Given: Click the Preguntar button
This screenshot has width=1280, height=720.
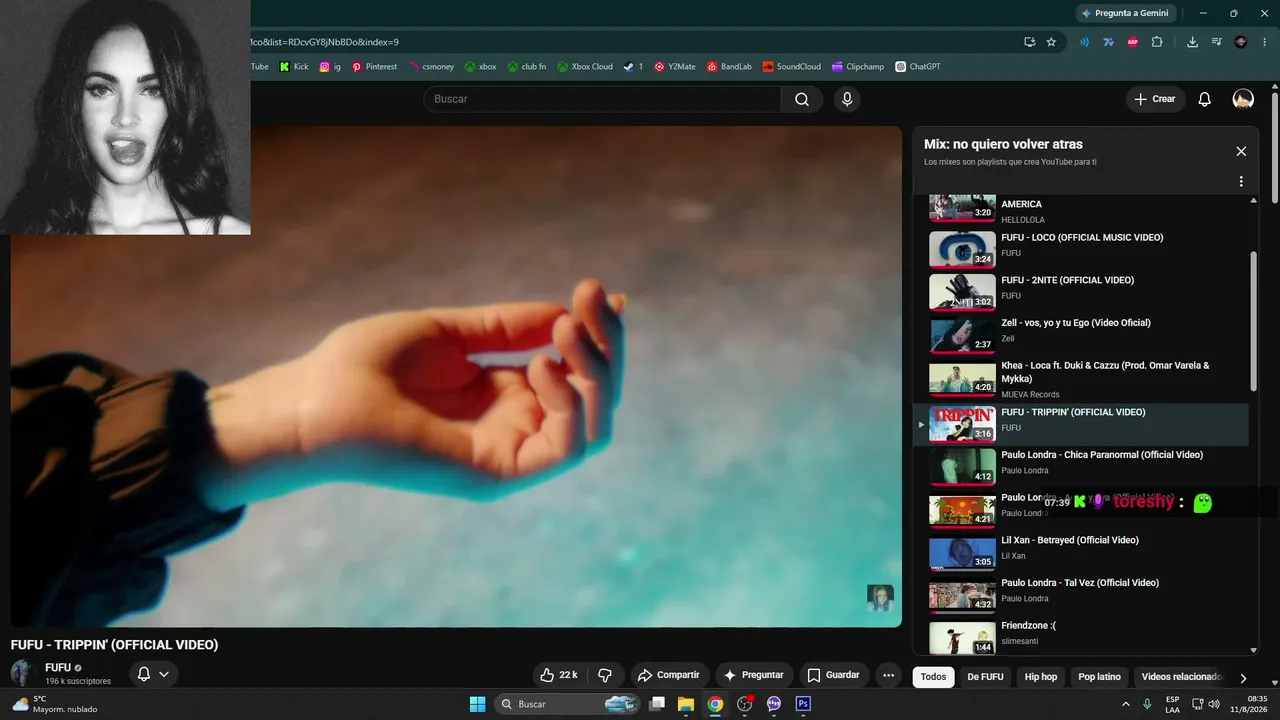Looking at the screenshot, I should (753, 675).
